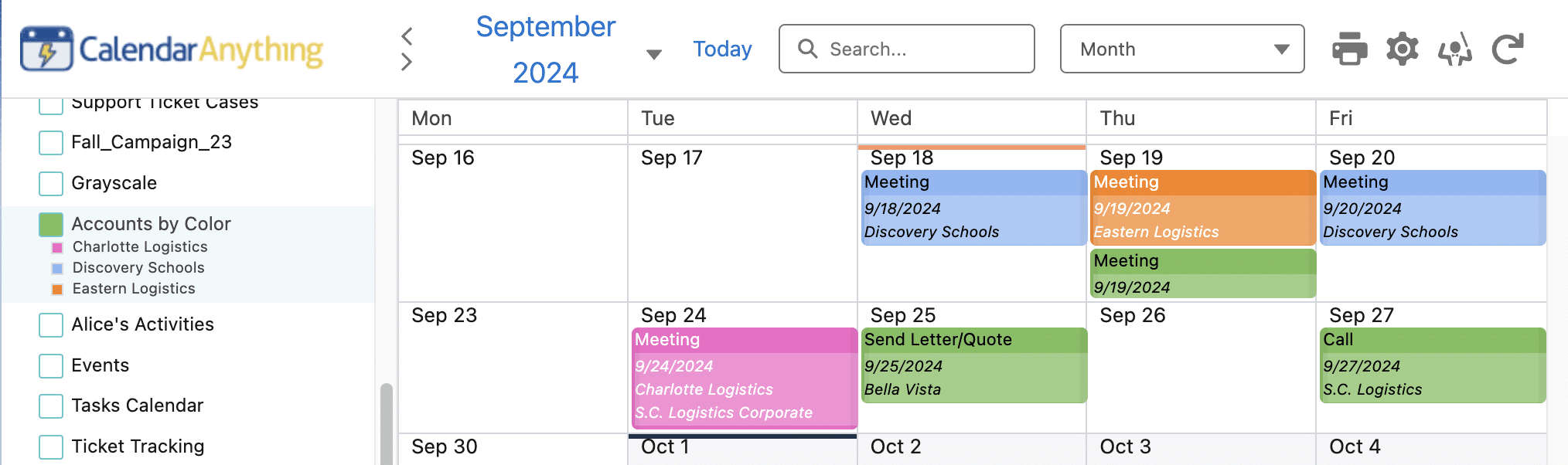This screenshot has height=465, width=1568.
Task: Click the CalendarAnything logo
Action: tap(172, 49)
